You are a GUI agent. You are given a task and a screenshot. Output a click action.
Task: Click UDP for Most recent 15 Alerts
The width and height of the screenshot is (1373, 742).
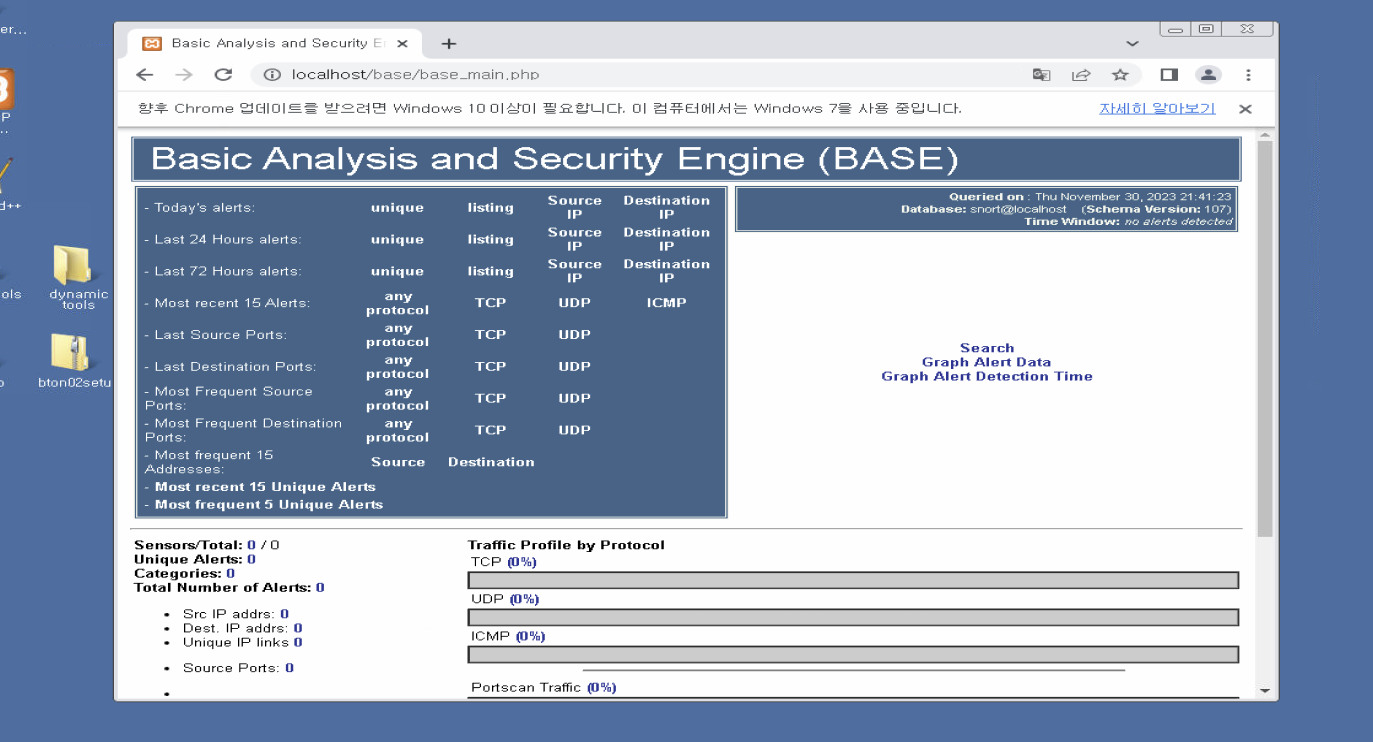coord(574,303)
